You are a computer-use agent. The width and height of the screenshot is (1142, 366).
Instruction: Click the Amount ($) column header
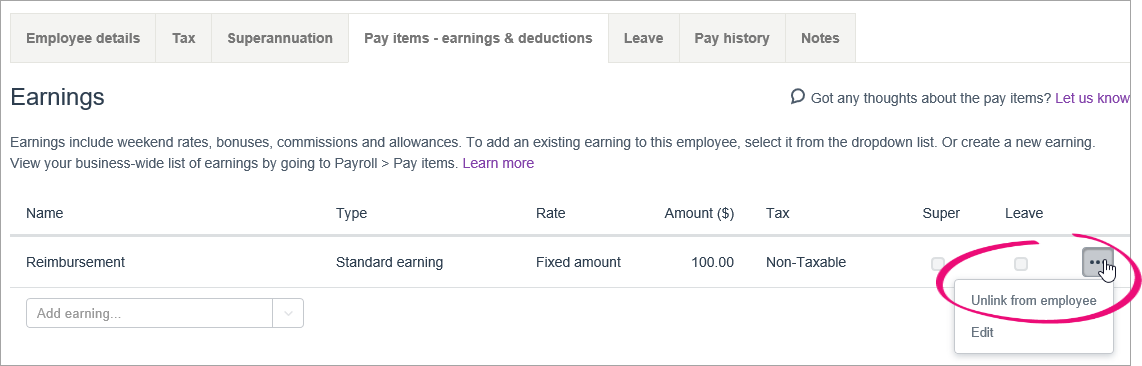(699, 213)
